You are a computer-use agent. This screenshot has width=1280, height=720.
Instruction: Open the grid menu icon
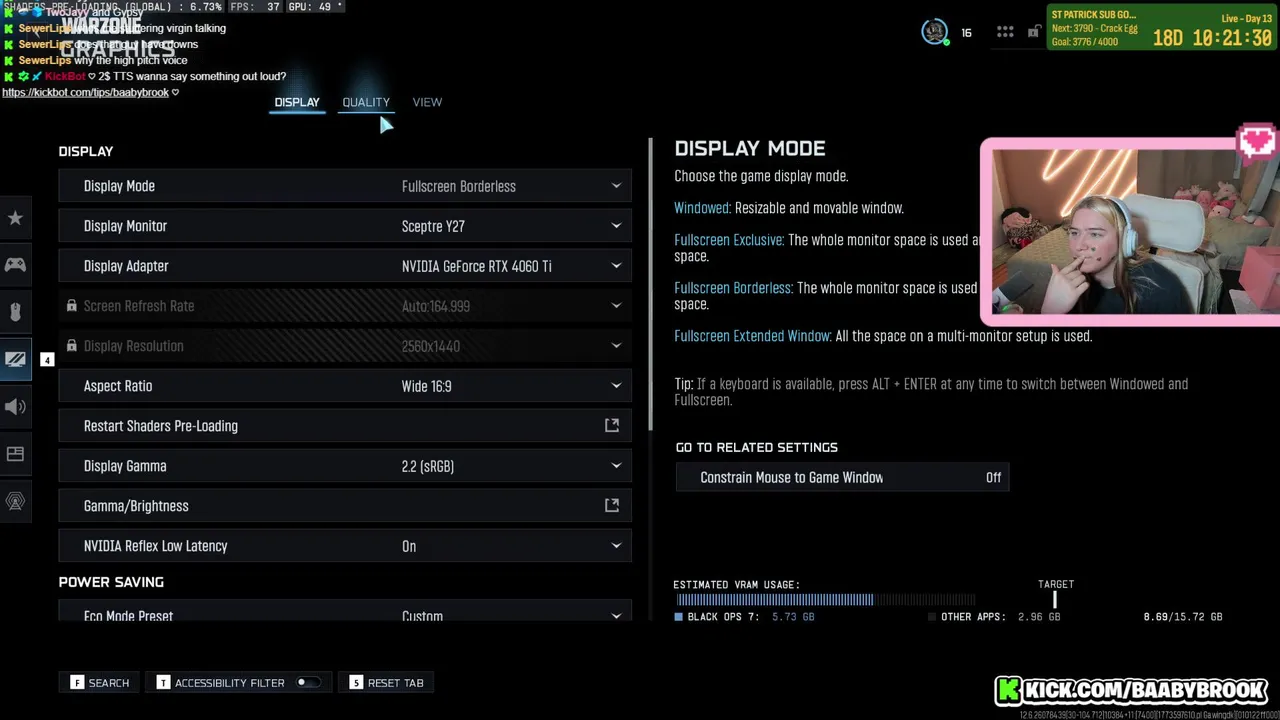click(1005, 32)
